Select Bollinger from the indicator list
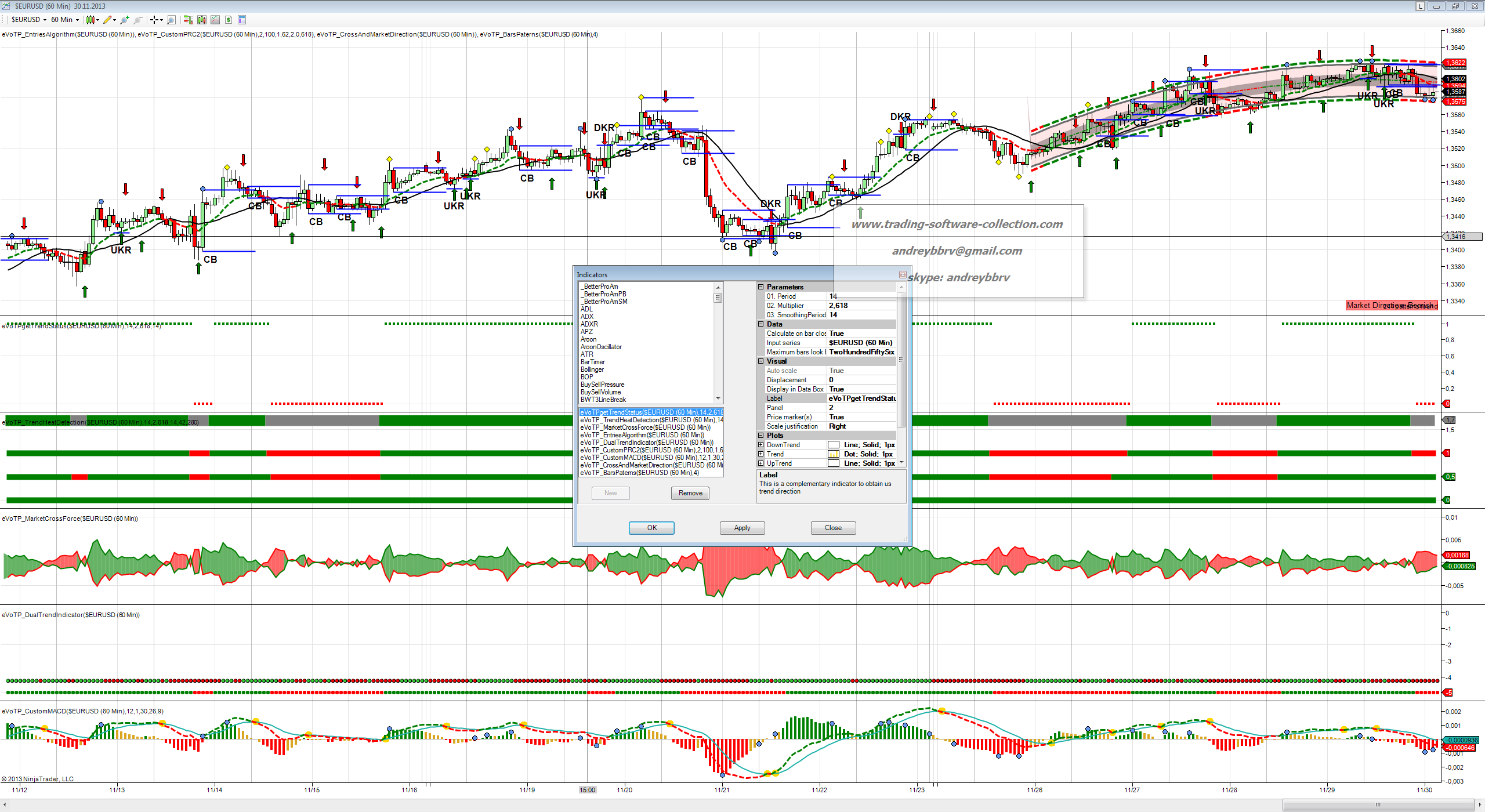 click(x=592, y=369)
